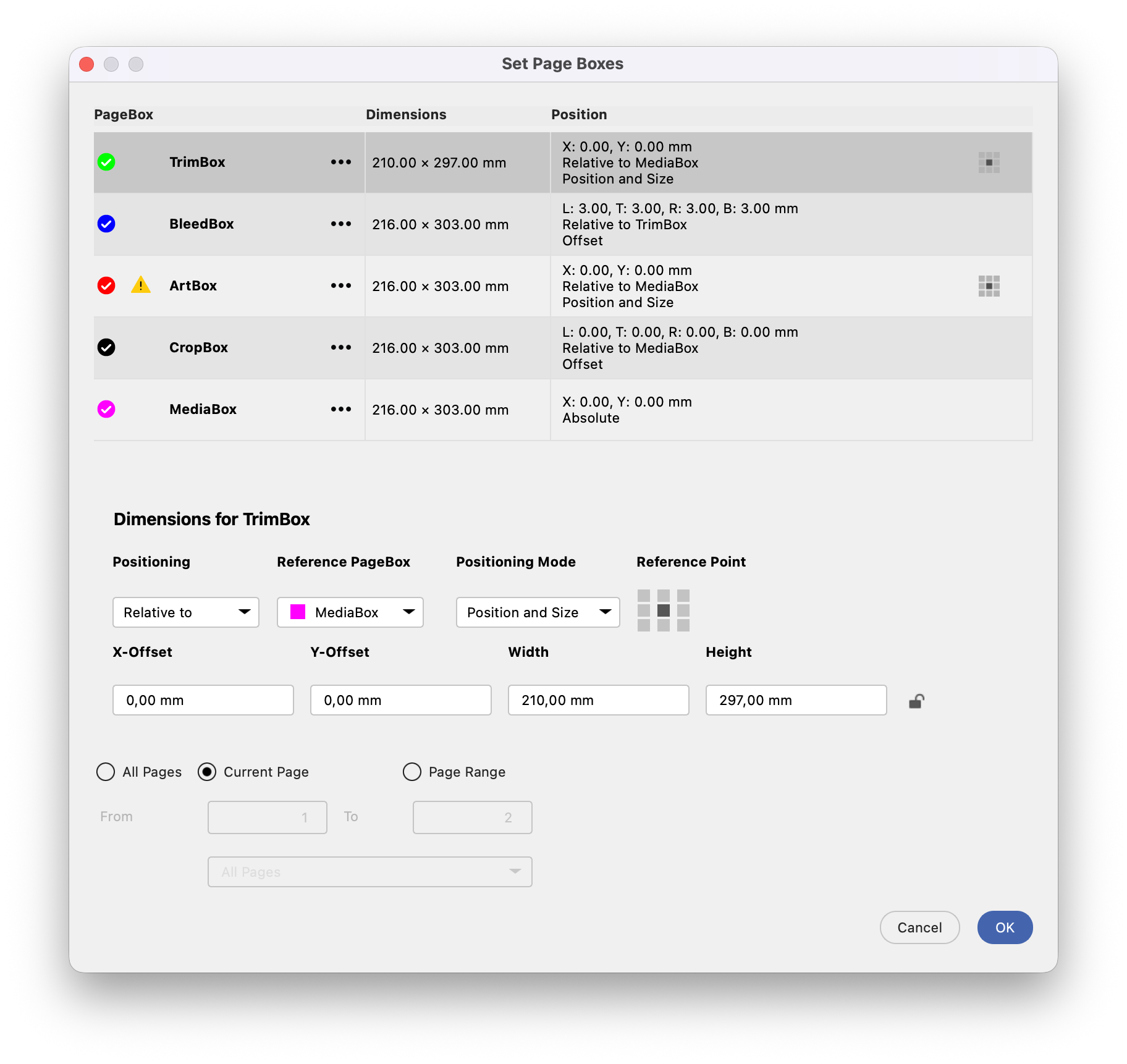1127x1064 pixels.
Task: Click TrimBox row reference point grid icon
Action: (989, 163)
